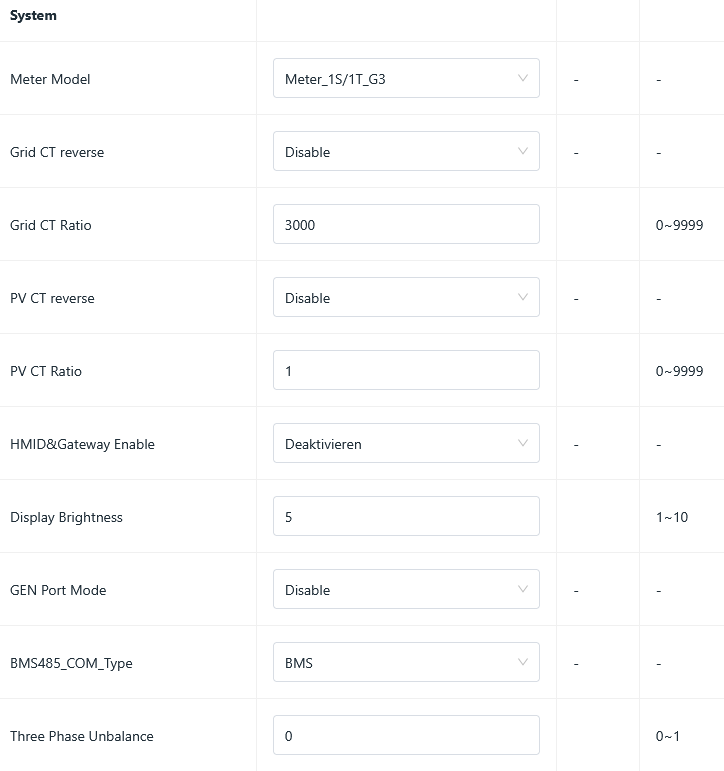Select the Three Phase Unbalance input field
This screenshot has width=724, height=771.
[x=405, y=736]
